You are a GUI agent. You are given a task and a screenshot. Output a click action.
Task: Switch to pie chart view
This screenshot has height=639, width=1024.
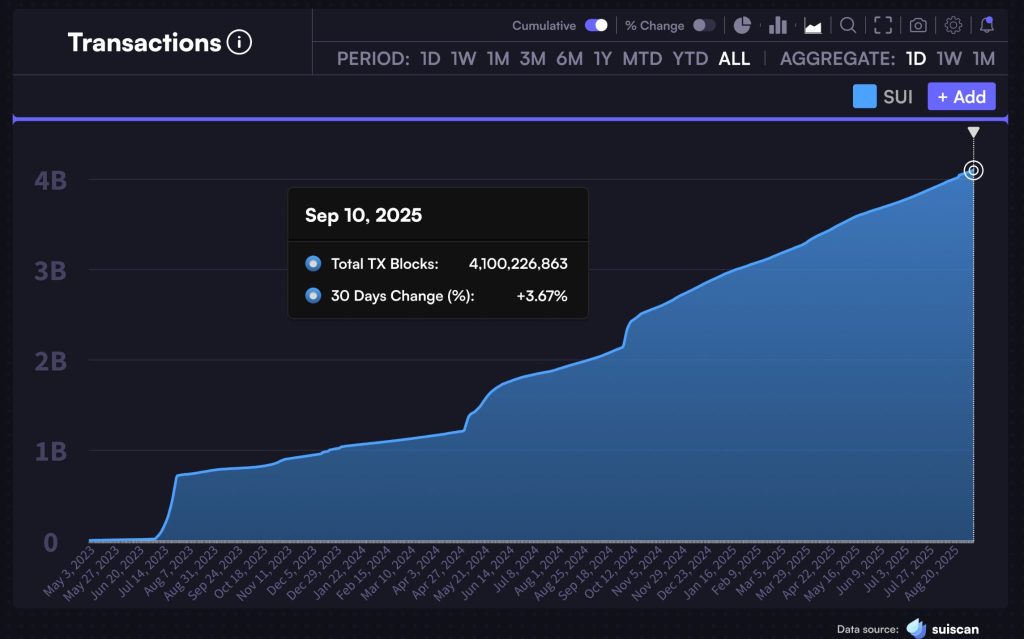click(x=742, y=26)
